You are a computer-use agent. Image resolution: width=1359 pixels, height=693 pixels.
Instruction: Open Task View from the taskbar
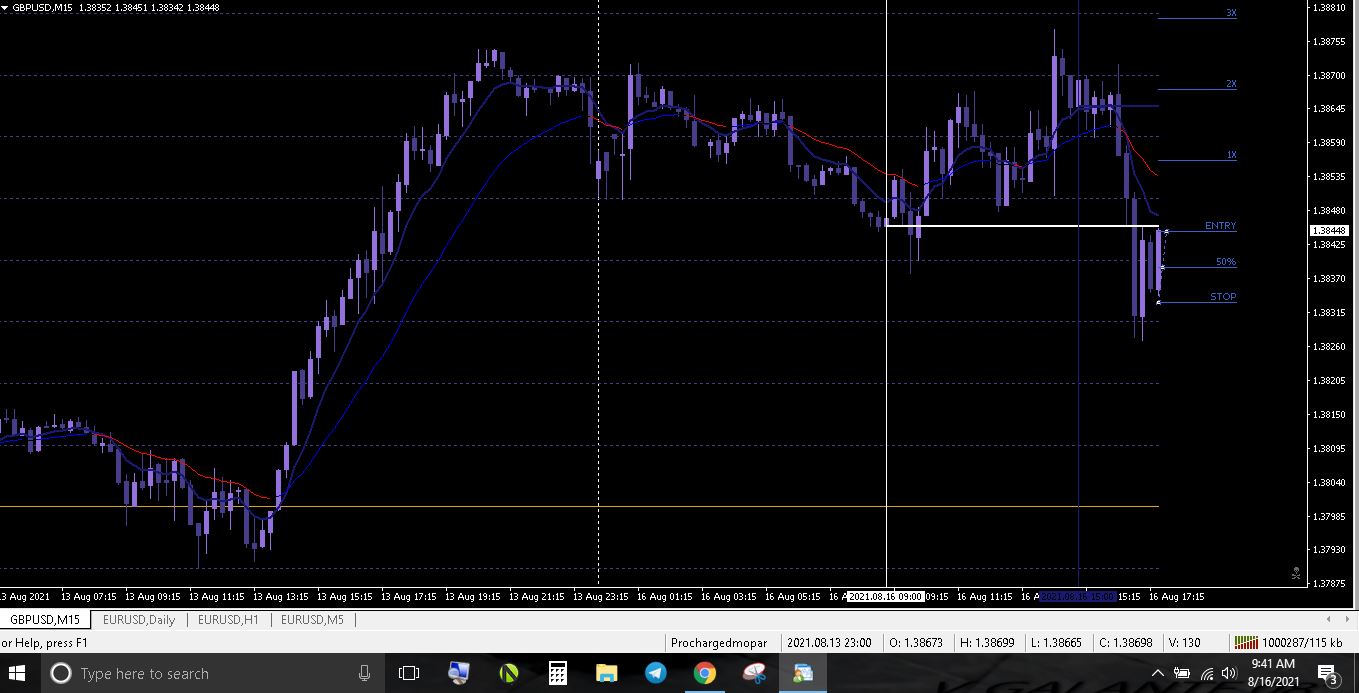[x=409, y=673]
